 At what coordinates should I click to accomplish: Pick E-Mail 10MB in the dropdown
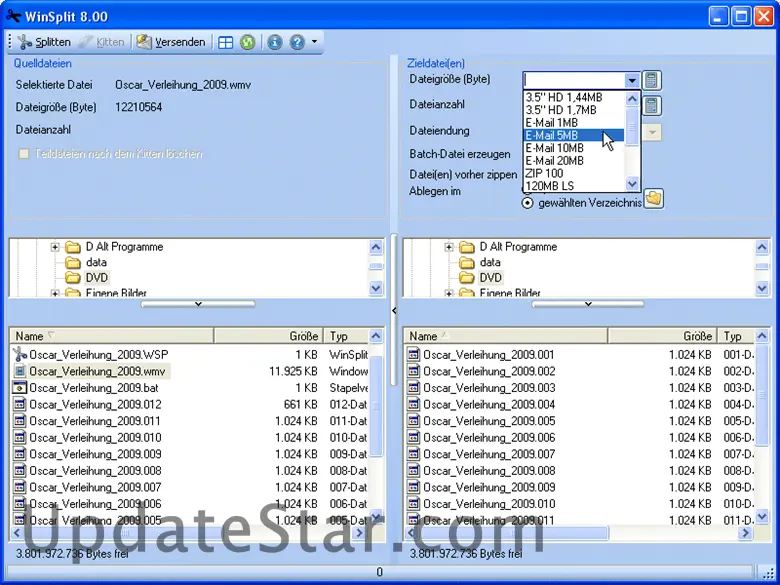(574, 148)
